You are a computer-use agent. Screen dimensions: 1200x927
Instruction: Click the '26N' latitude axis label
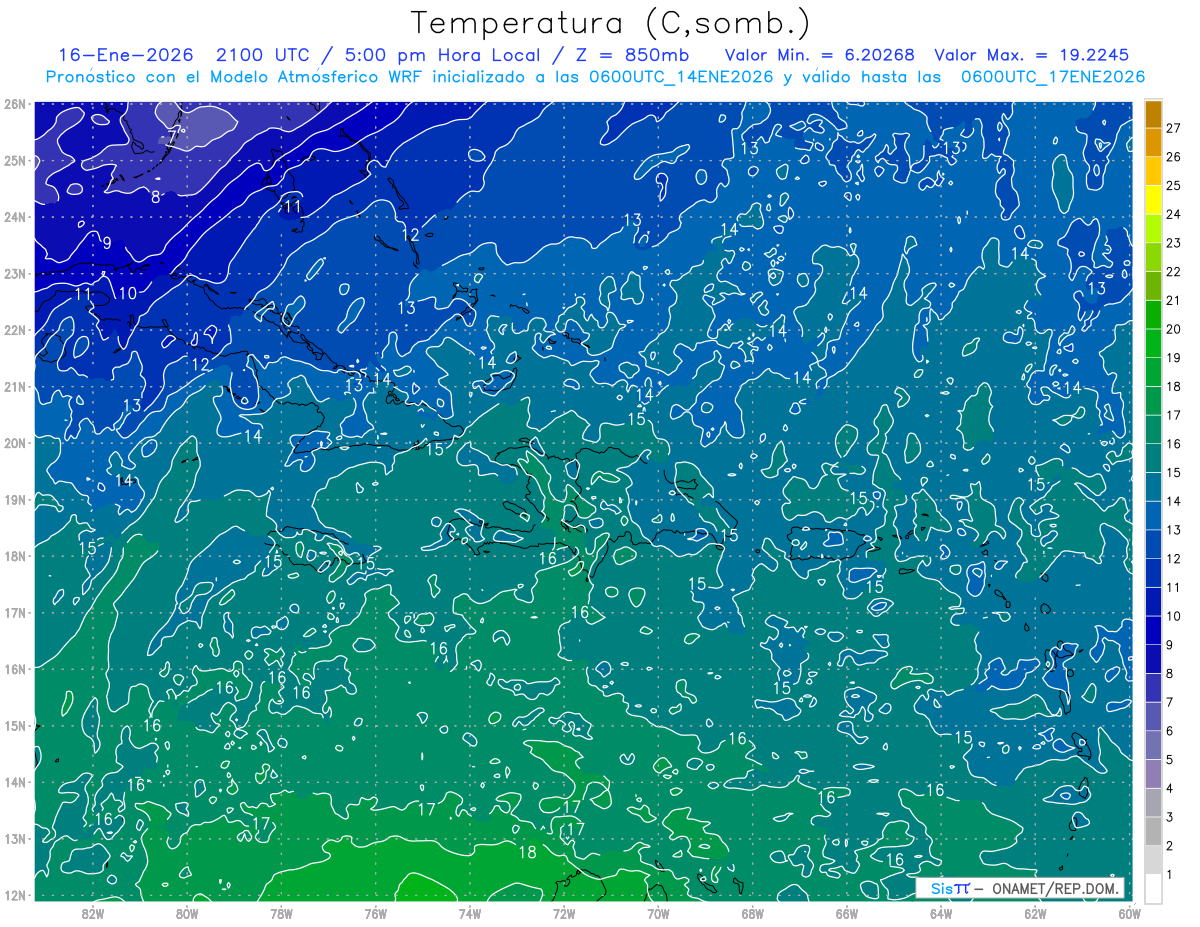(x=14, y=104)
